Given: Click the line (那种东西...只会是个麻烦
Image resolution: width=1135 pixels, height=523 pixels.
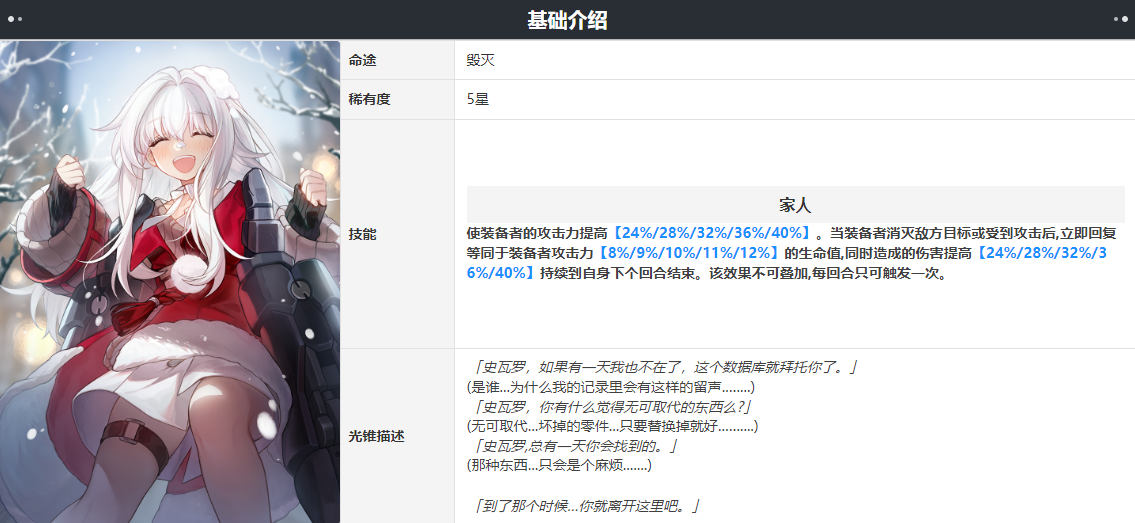Looking at the screenshot, I should click(x=560, y=466).
